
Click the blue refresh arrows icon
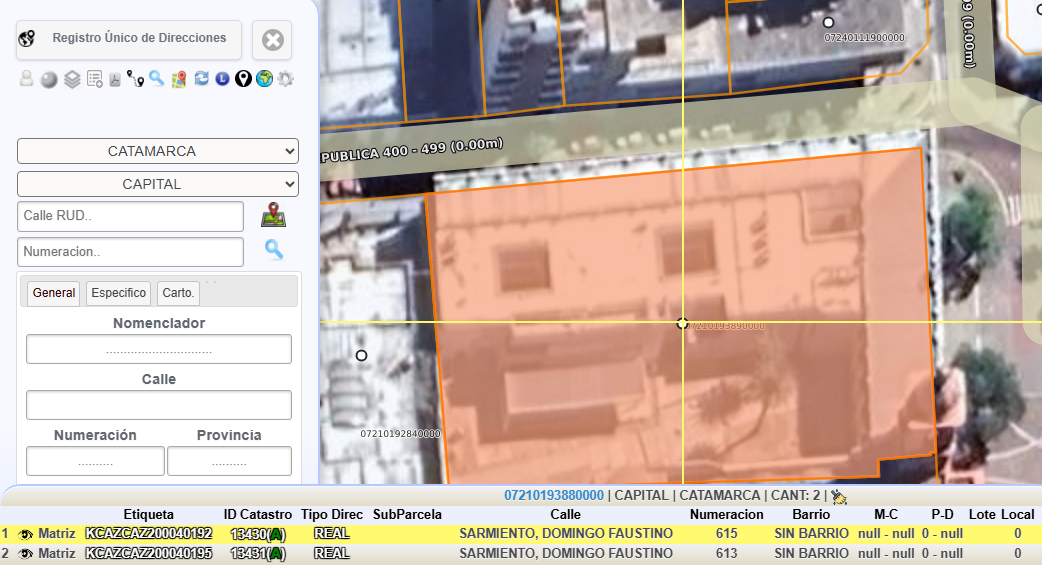tap(201, 78)
